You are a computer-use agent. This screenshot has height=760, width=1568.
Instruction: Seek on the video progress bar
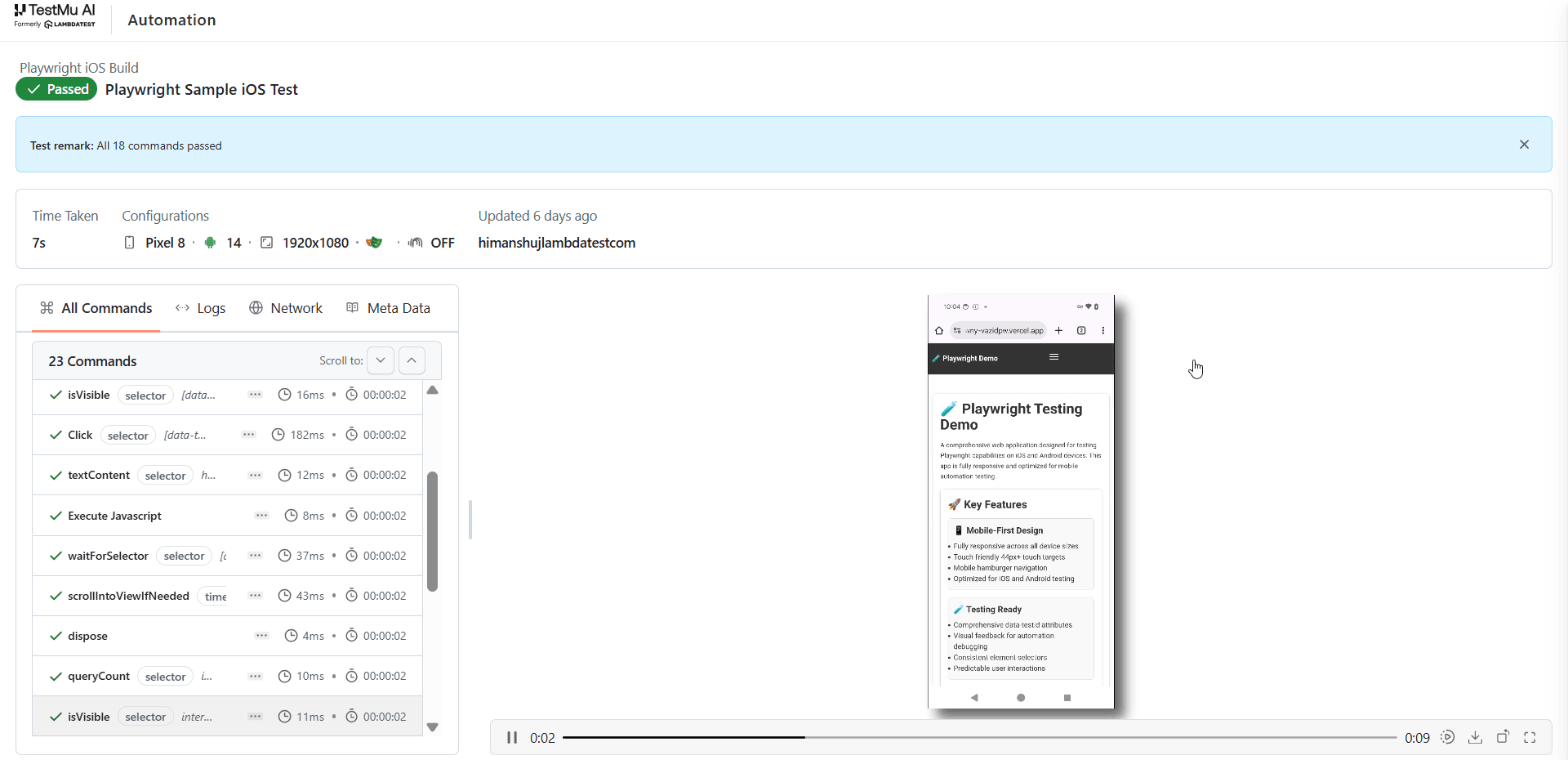[979, 737]
